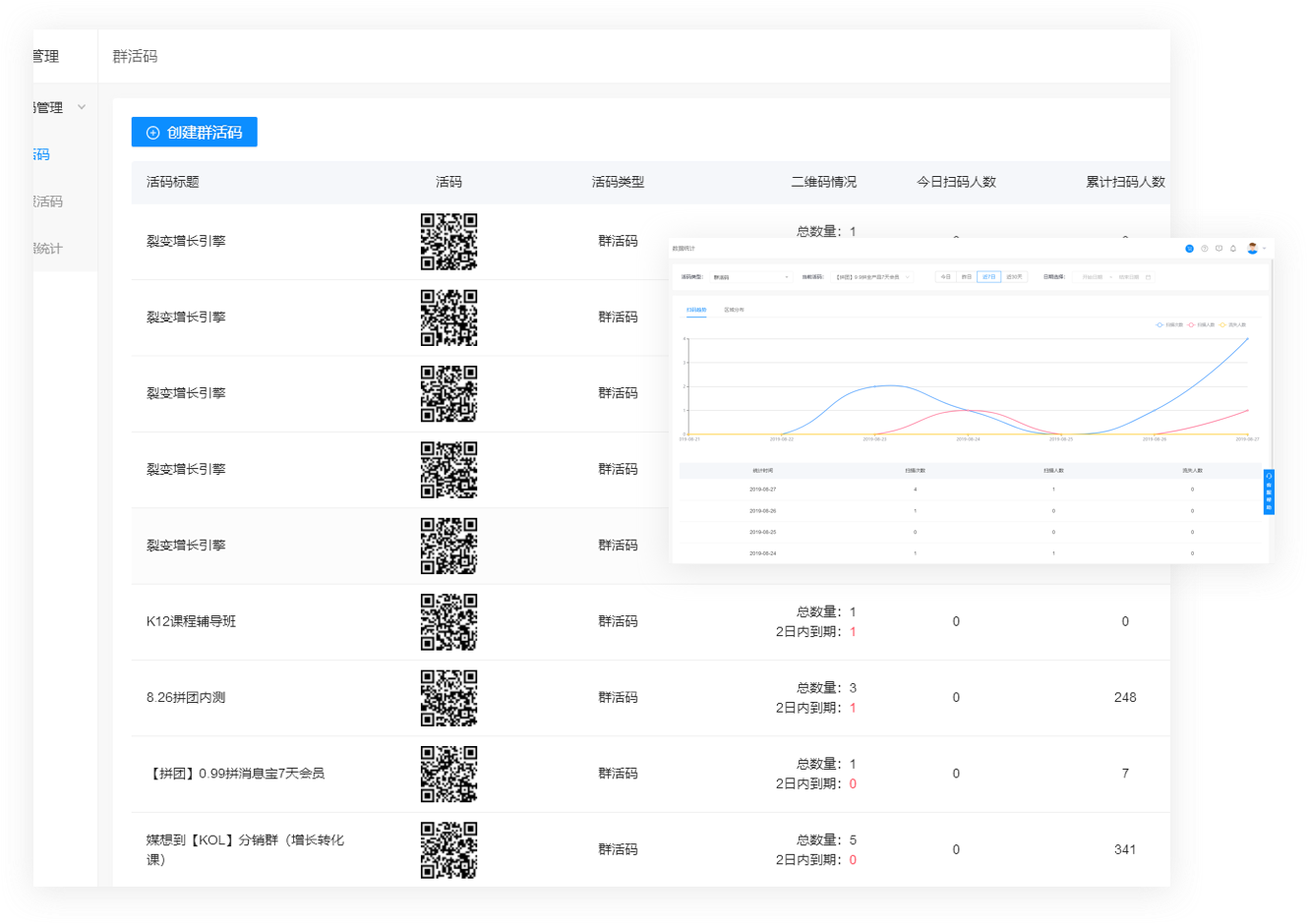1308x924 pixels.
Task: Click QR code for K12课程辅导班
Action: [x=448, y=621]
